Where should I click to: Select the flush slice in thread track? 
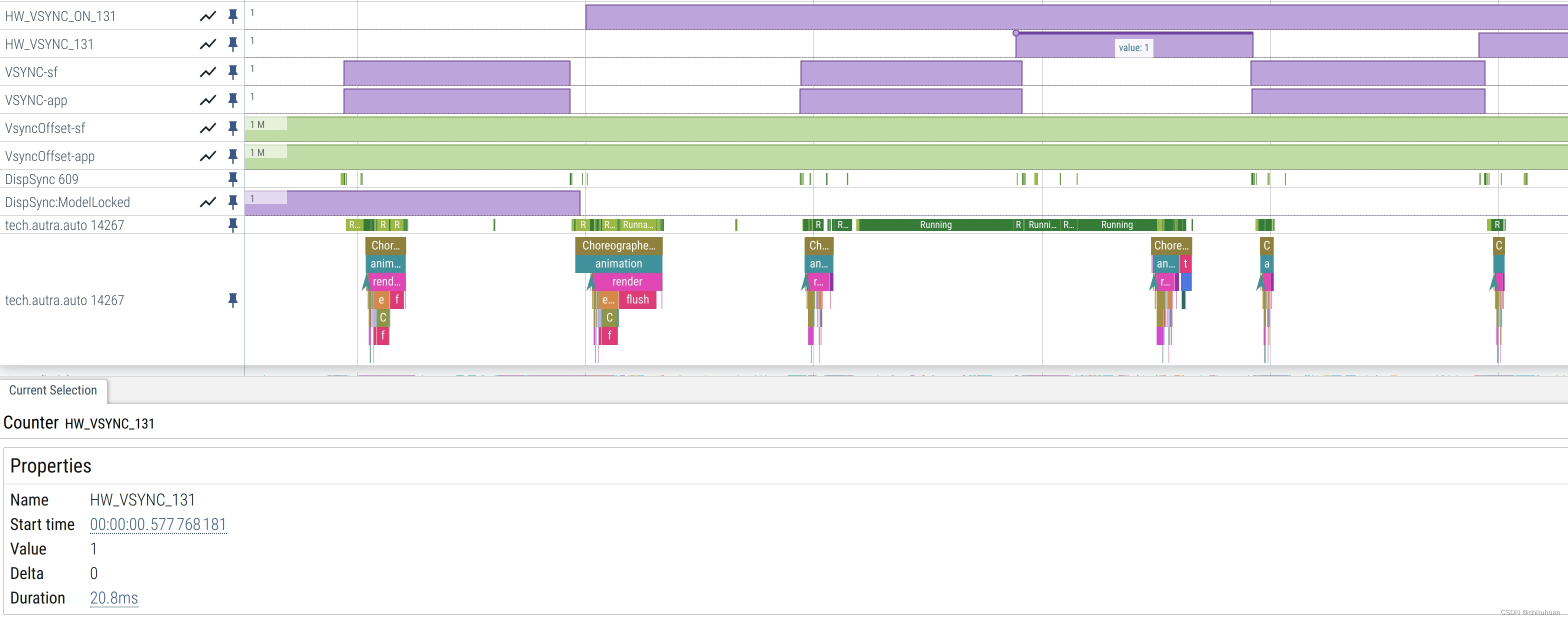637,300
